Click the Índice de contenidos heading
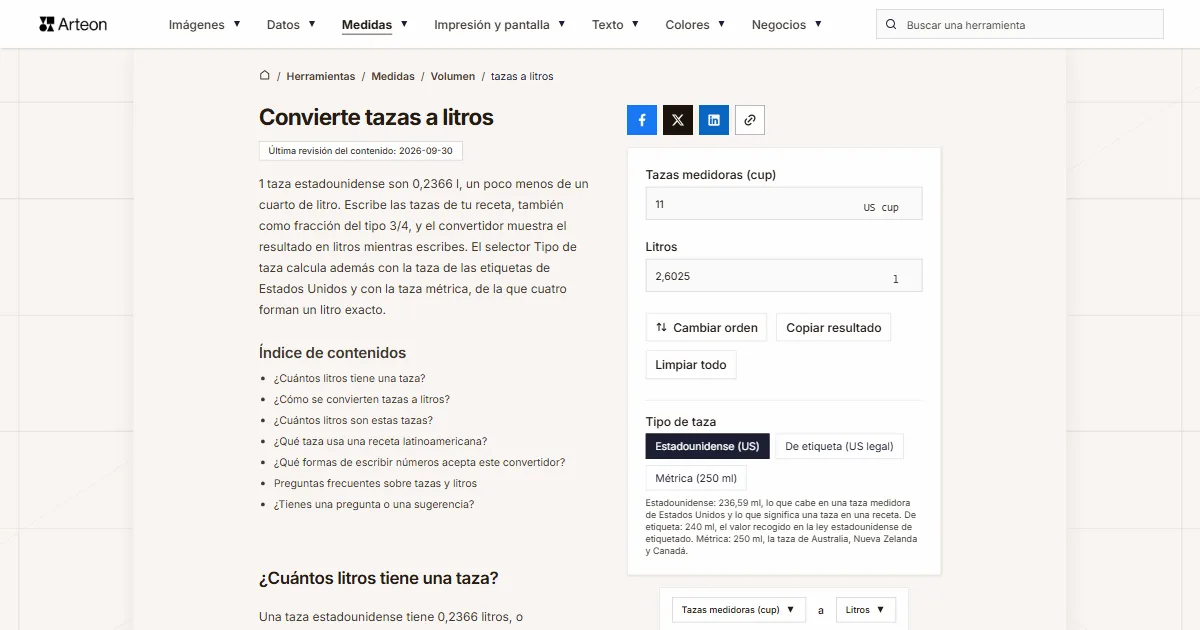 [x=332, y=352]
